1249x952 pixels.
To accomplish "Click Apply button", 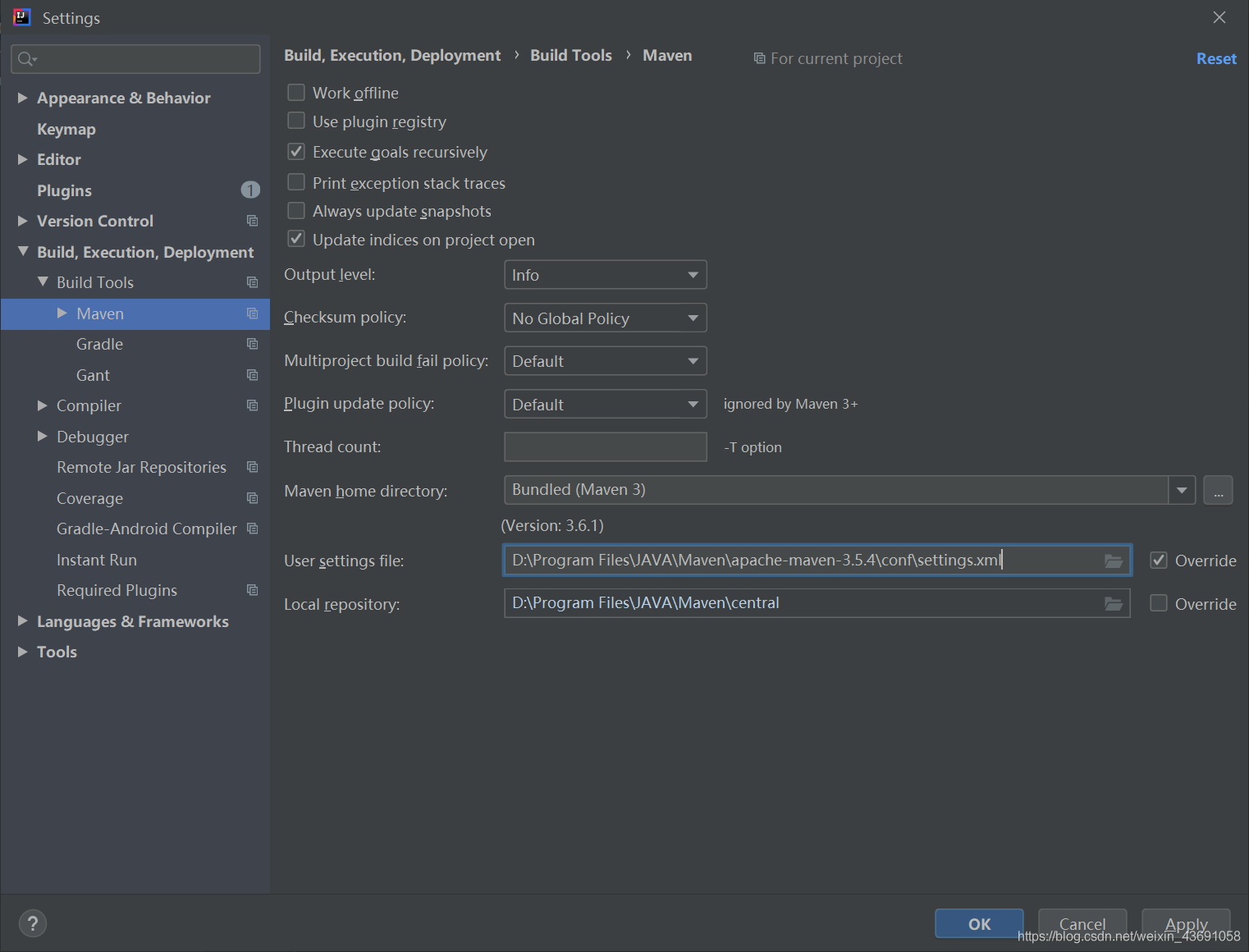I will (1186, 924).
